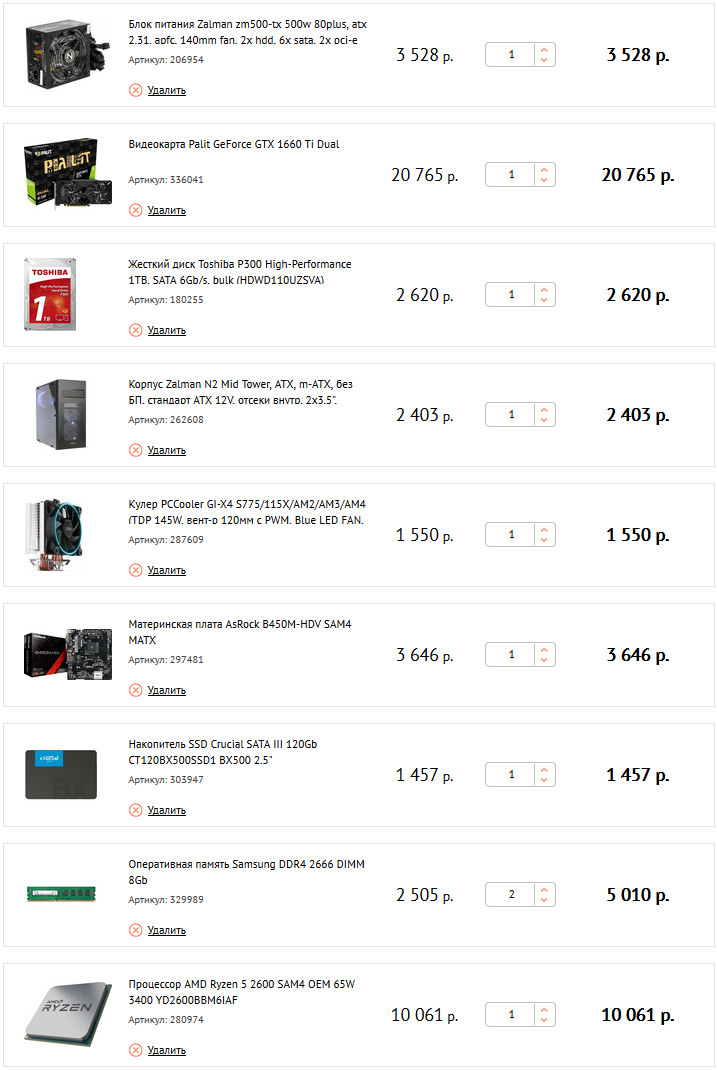Screen dimensions: 717x1070
Task: Click the AMD Ryzen processor thumbnail
Action: (60, 1015)
